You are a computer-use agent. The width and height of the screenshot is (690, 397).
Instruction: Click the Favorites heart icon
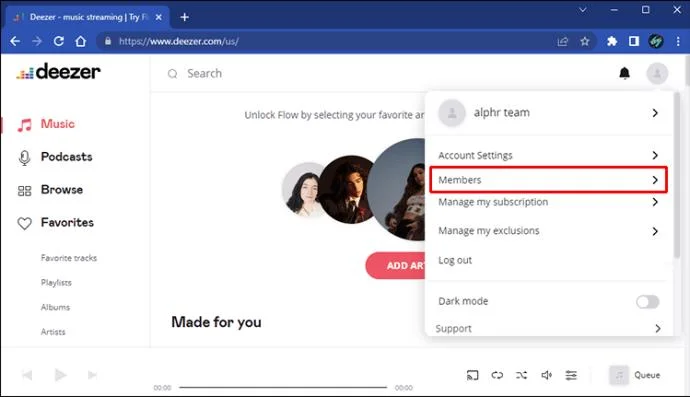tap(25, 223)
